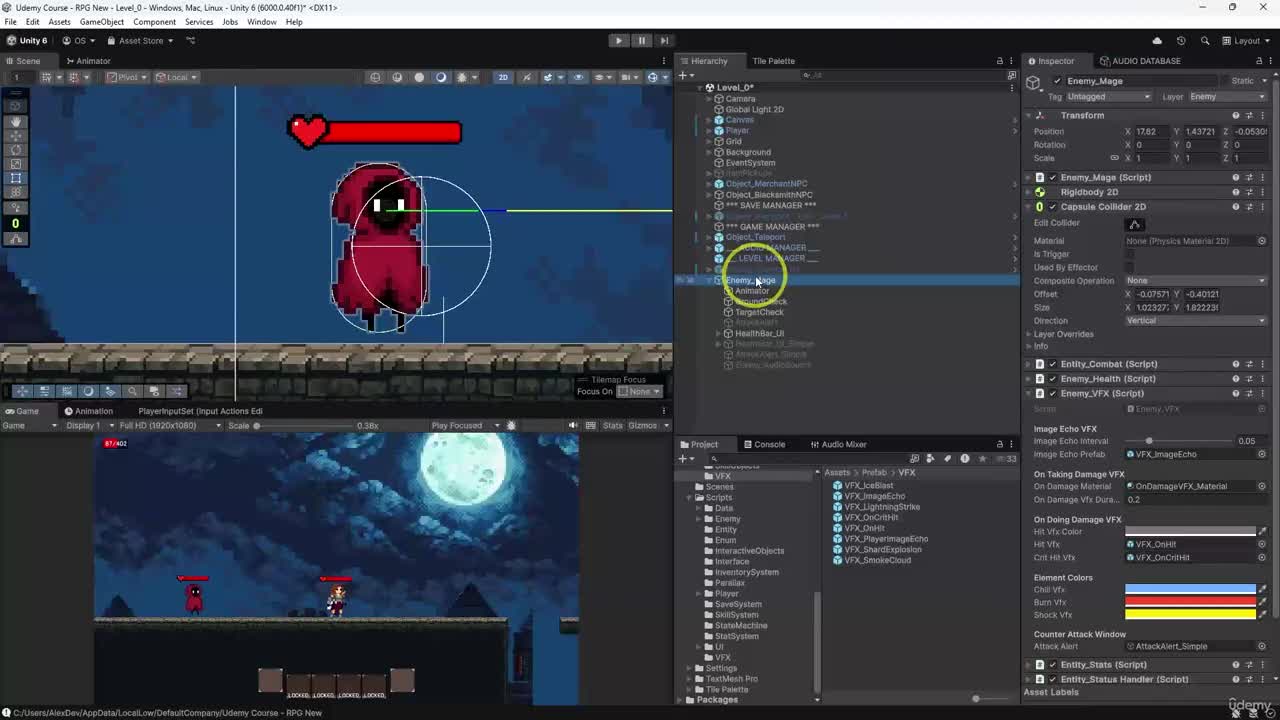Select the VFX_IceBlast prefab asset
Viewport: 1280px width, 720px height.
click(868, 486)
